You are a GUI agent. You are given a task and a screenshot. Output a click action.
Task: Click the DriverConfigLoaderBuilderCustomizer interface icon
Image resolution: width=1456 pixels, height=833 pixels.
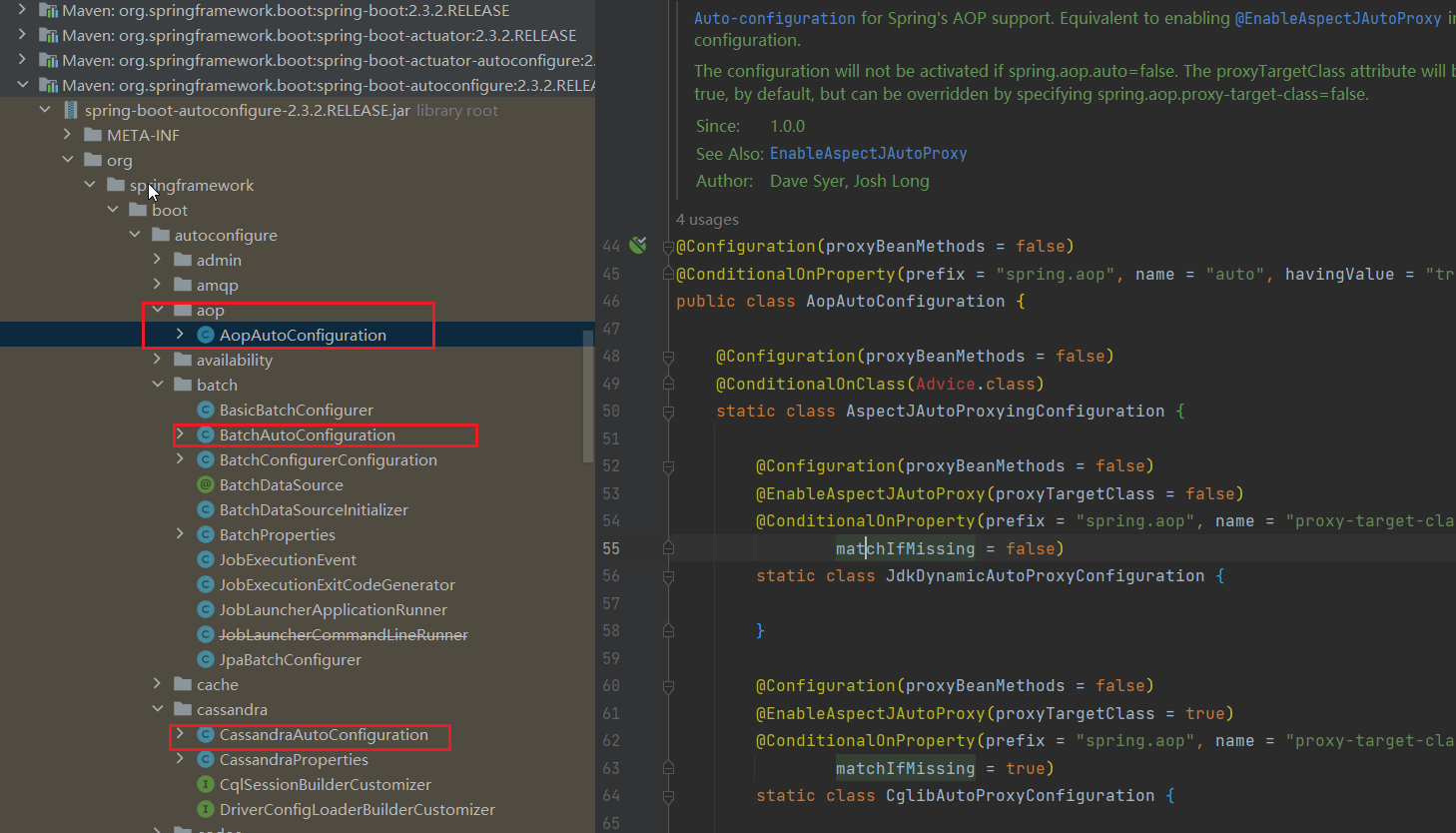(x=206, y=809)
